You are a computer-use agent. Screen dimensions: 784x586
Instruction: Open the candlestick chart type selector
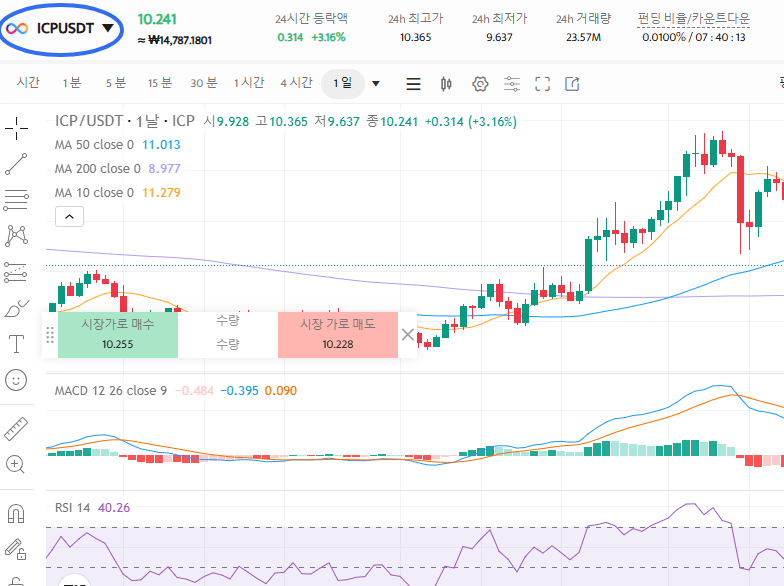(x=446, y=84)
